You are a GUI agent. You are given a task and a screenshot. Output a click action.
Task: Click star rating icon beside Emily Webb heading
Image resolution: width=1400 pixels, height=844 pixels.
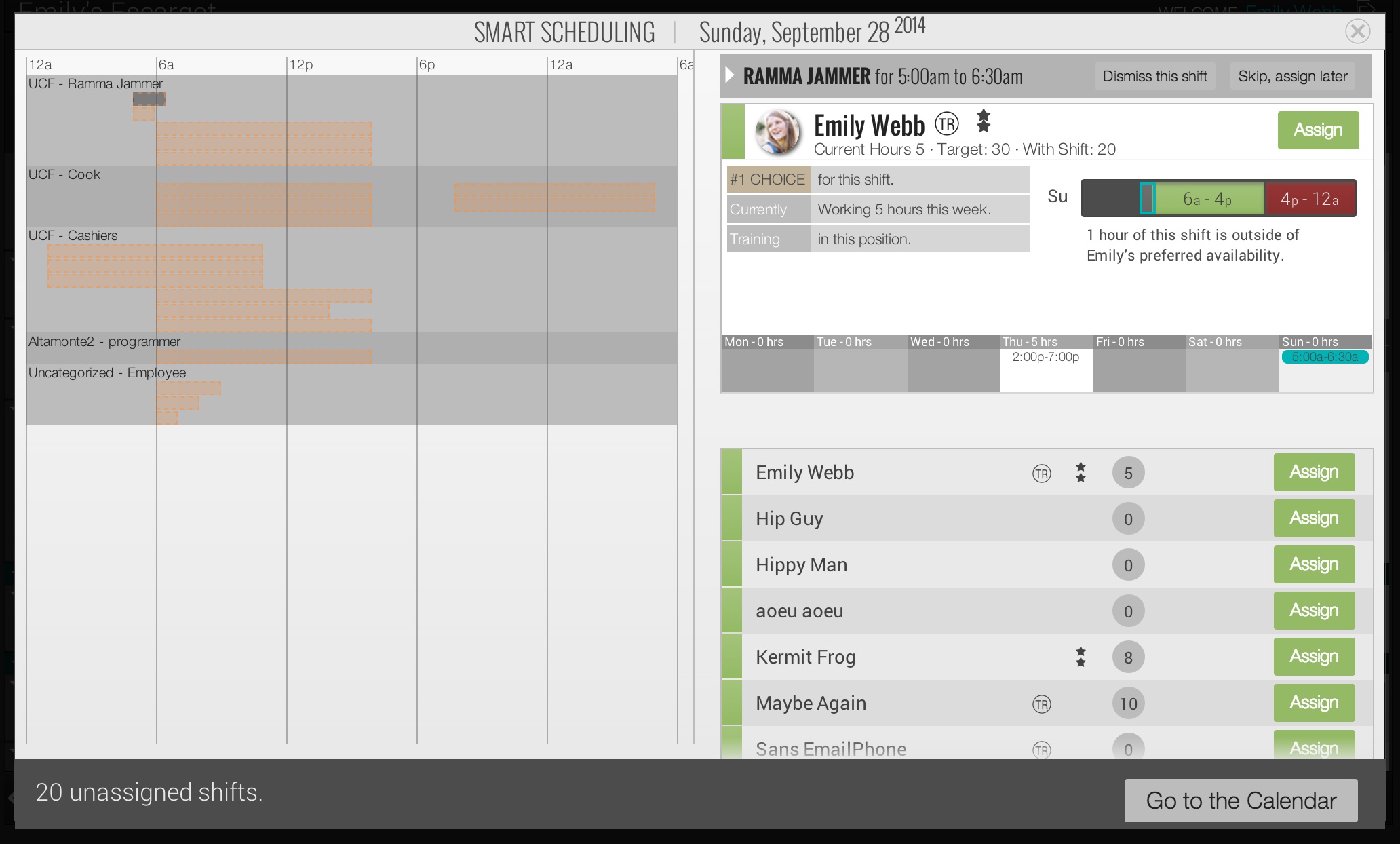(984, 121)
